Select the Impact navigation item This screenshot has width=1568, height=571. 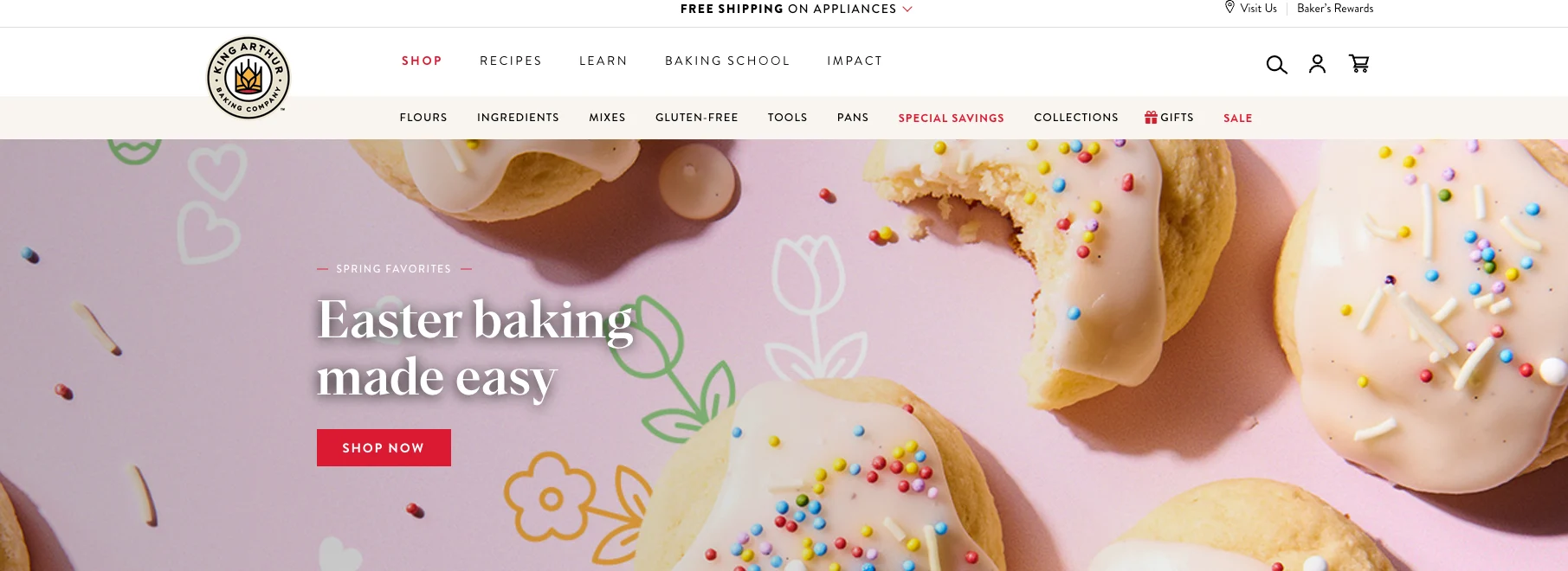click(x=855, y=61)
